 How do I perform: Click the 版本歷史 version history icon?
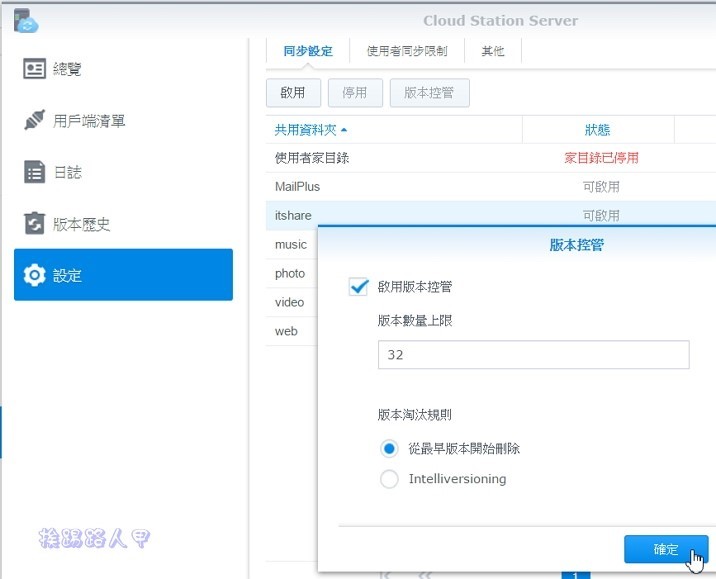(35, 224)
